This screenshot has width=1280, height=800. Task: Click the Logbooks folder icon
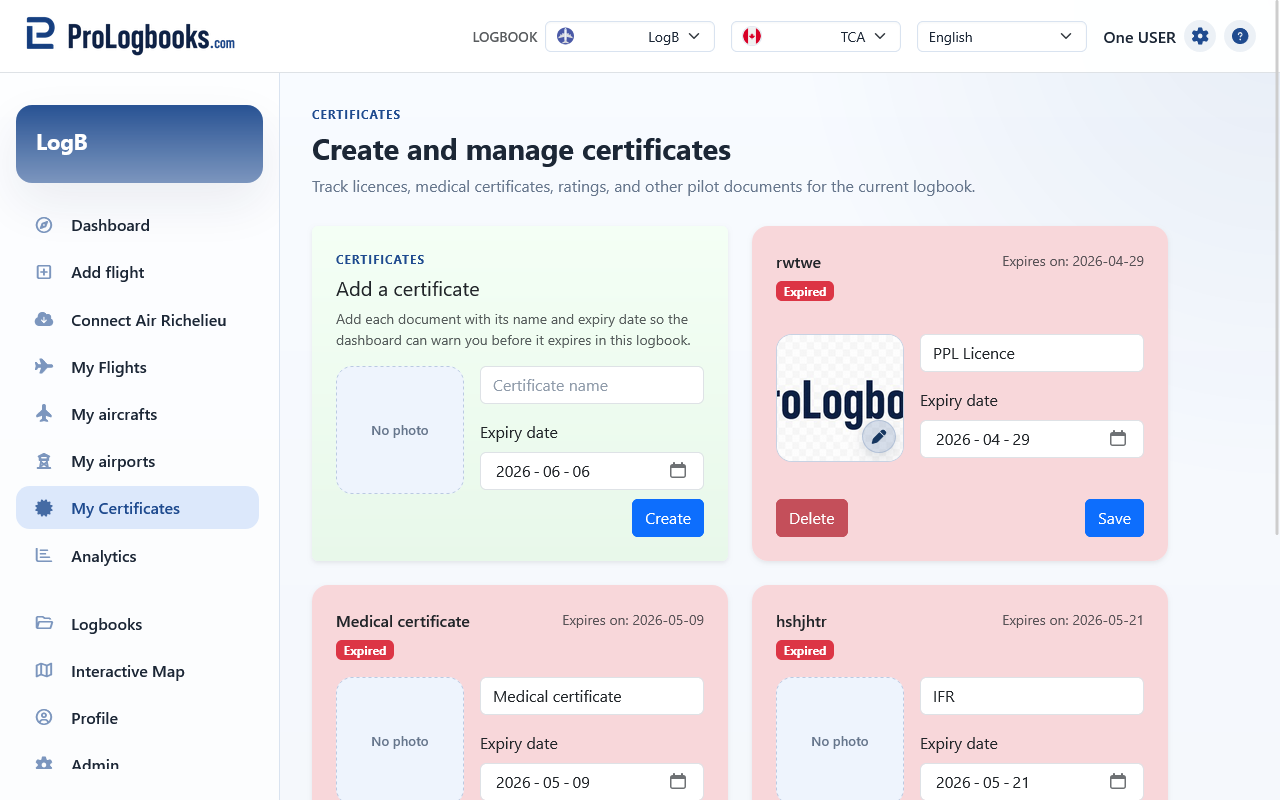(44, 623)
